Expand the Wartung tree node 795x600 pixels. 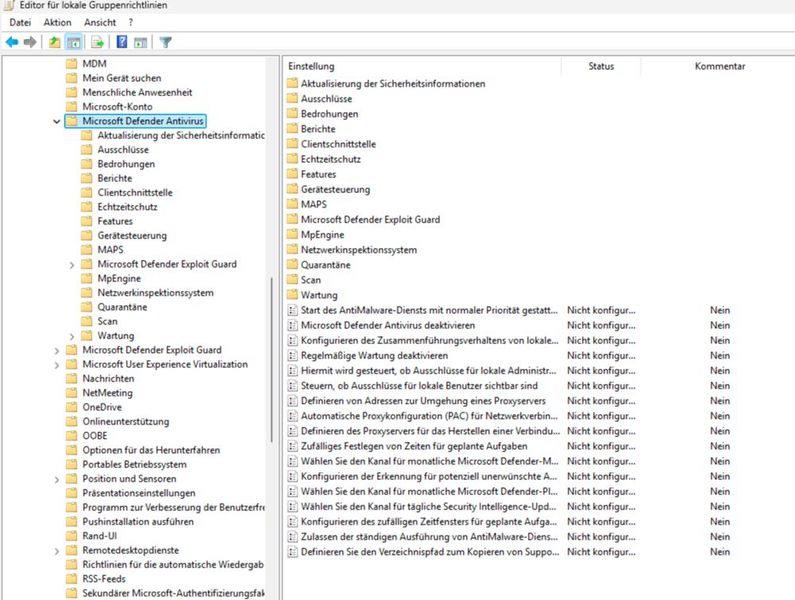(x=71, y=336)
